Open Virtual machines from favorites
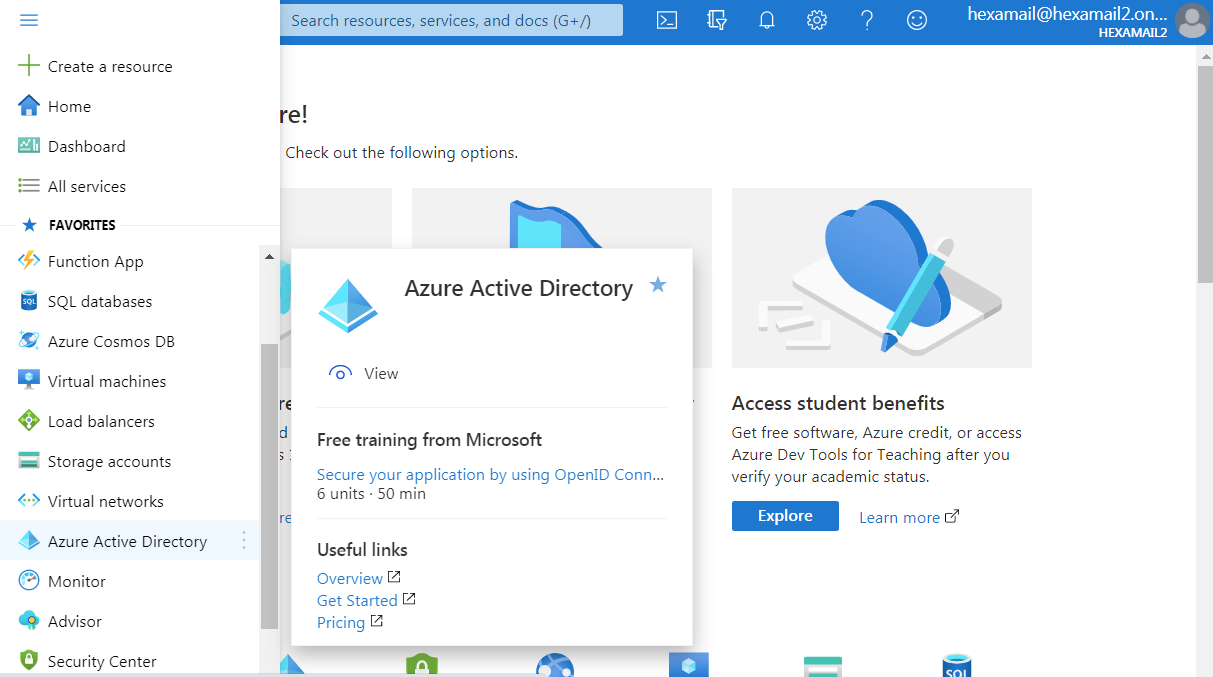The width and height of the screenshot is (1213, 677). tap(106, 381)
